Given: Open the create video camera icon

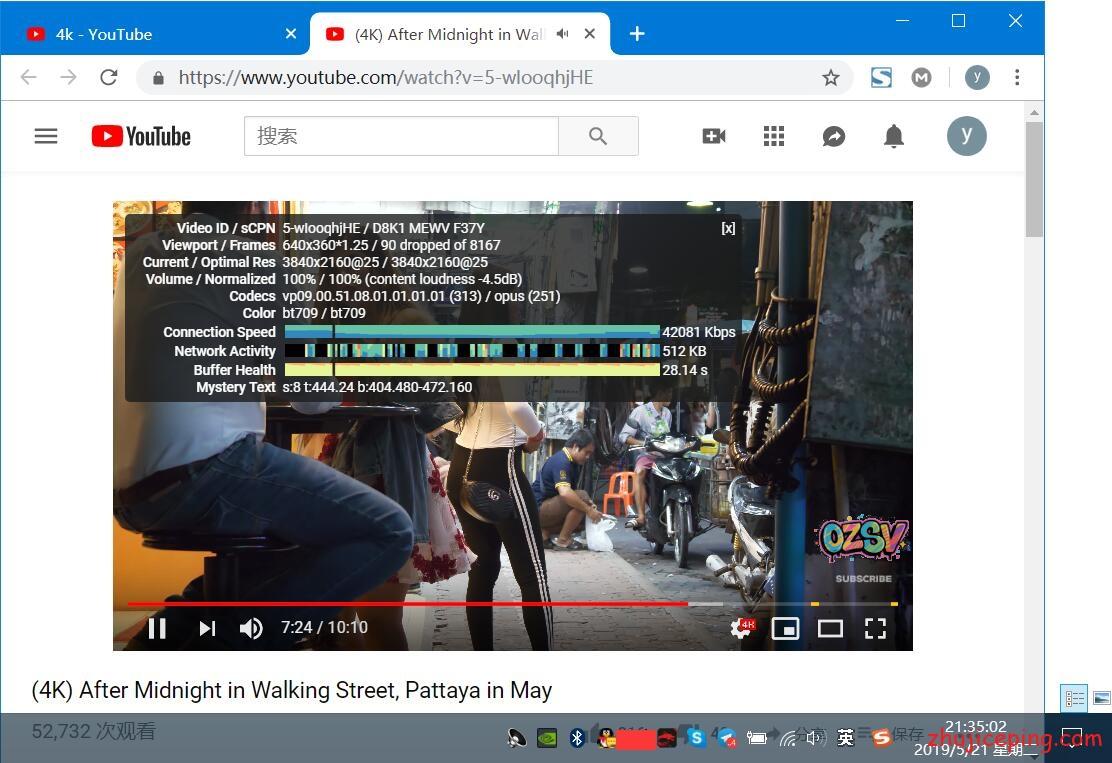Looking at the screenshot, I should tap(714, 136).
